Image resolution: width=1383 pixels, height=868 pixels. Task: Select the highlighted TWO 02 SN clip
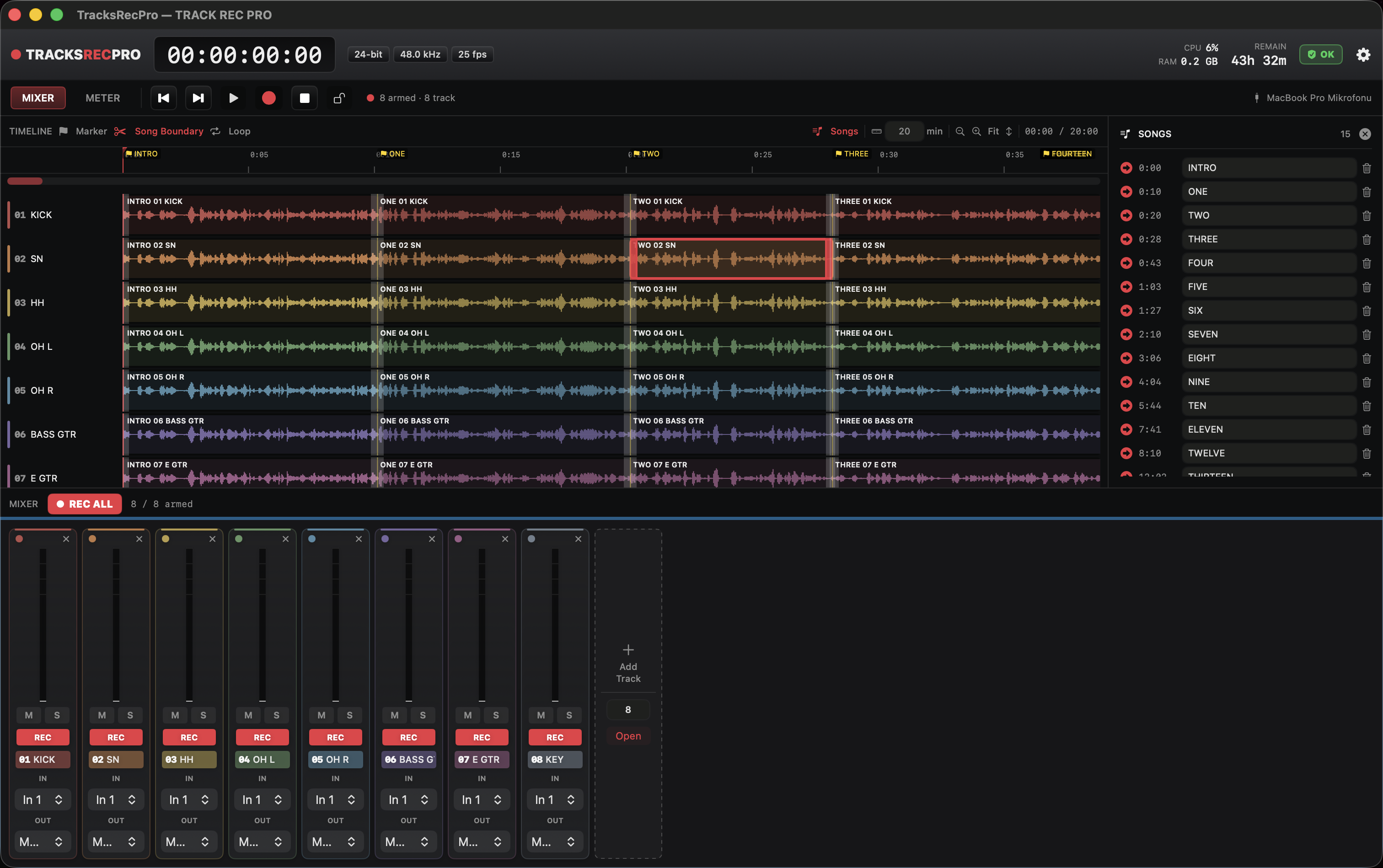[x=731, y=259]
